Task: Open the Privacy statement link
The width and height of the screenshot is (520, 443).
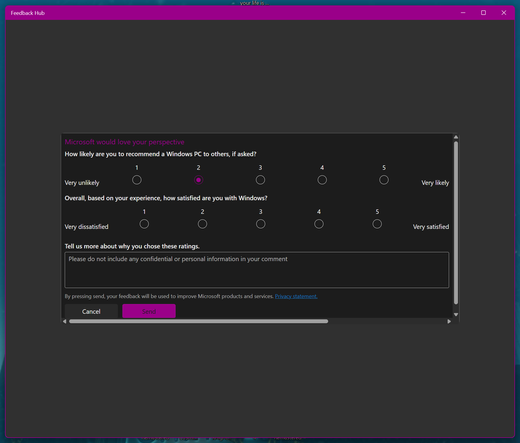Action: point(296,296)
